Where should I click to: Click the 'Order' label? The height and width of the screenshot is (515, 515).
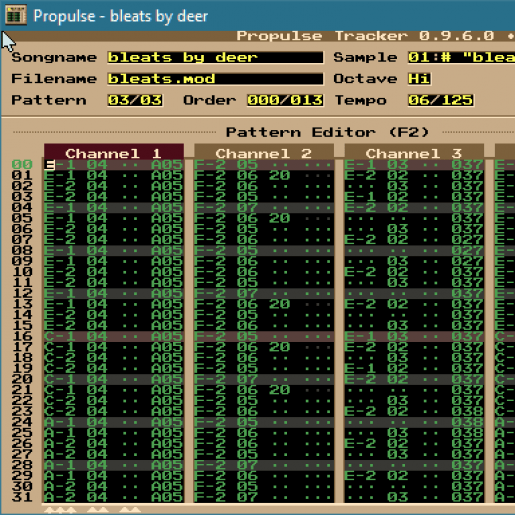209,100
